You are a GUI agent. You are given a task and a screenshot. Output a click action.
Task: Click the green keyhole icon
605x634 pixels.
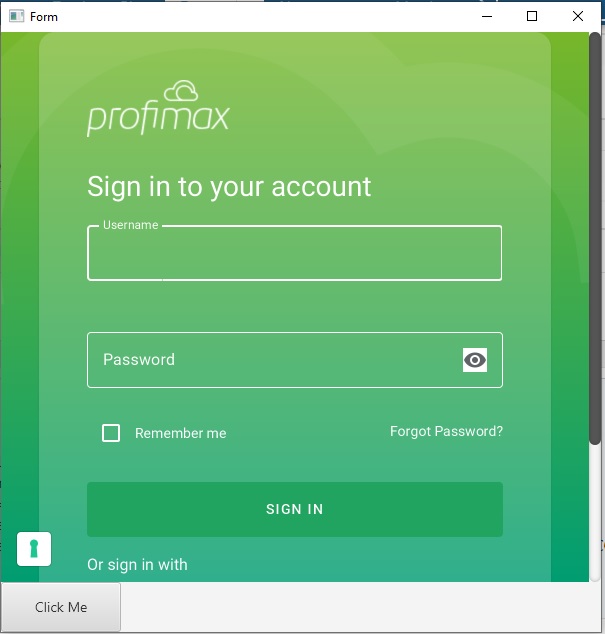pos(34,549)
